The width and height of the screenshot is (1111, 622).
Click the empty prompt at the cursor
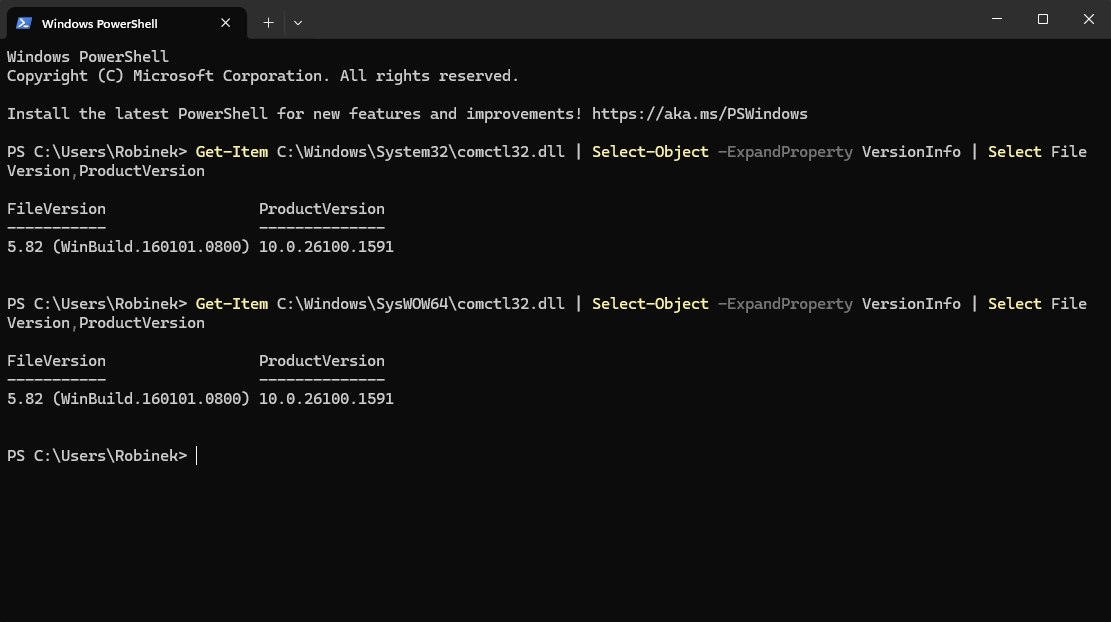tap(197, 456)
